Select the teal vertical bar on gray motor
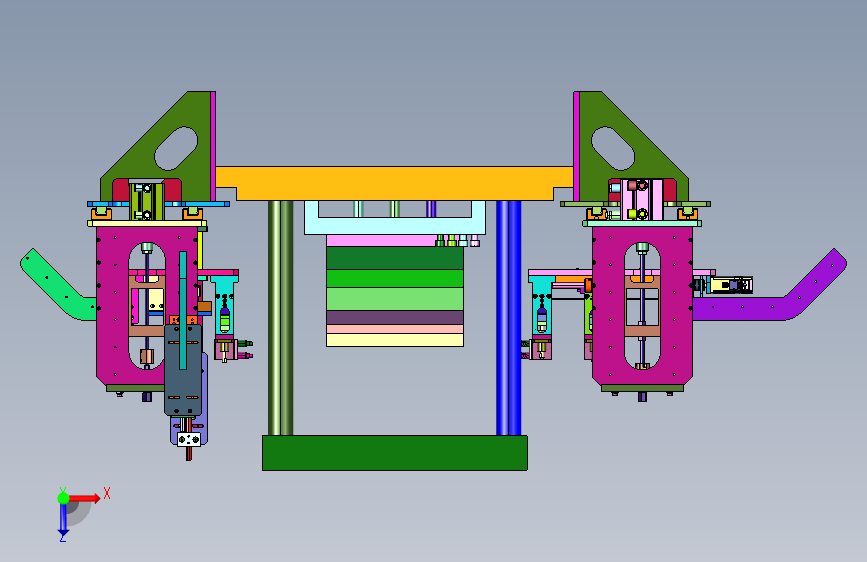867x562 pixels. 183,310
